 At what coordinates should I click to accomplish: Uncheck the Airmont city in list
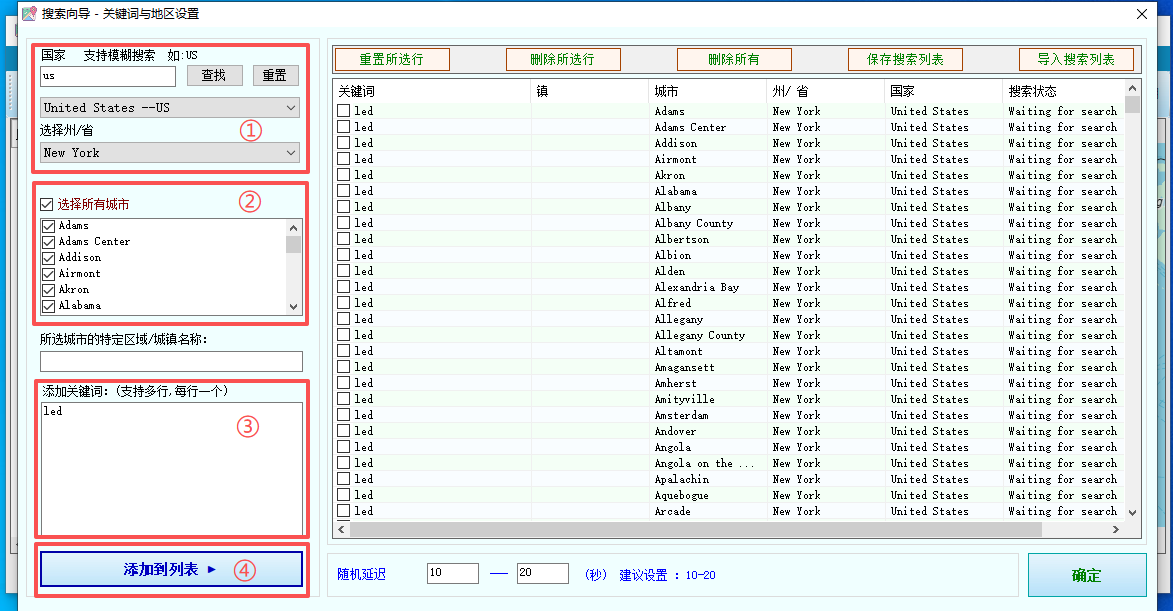pyautogui.click(x=48, y=274)
